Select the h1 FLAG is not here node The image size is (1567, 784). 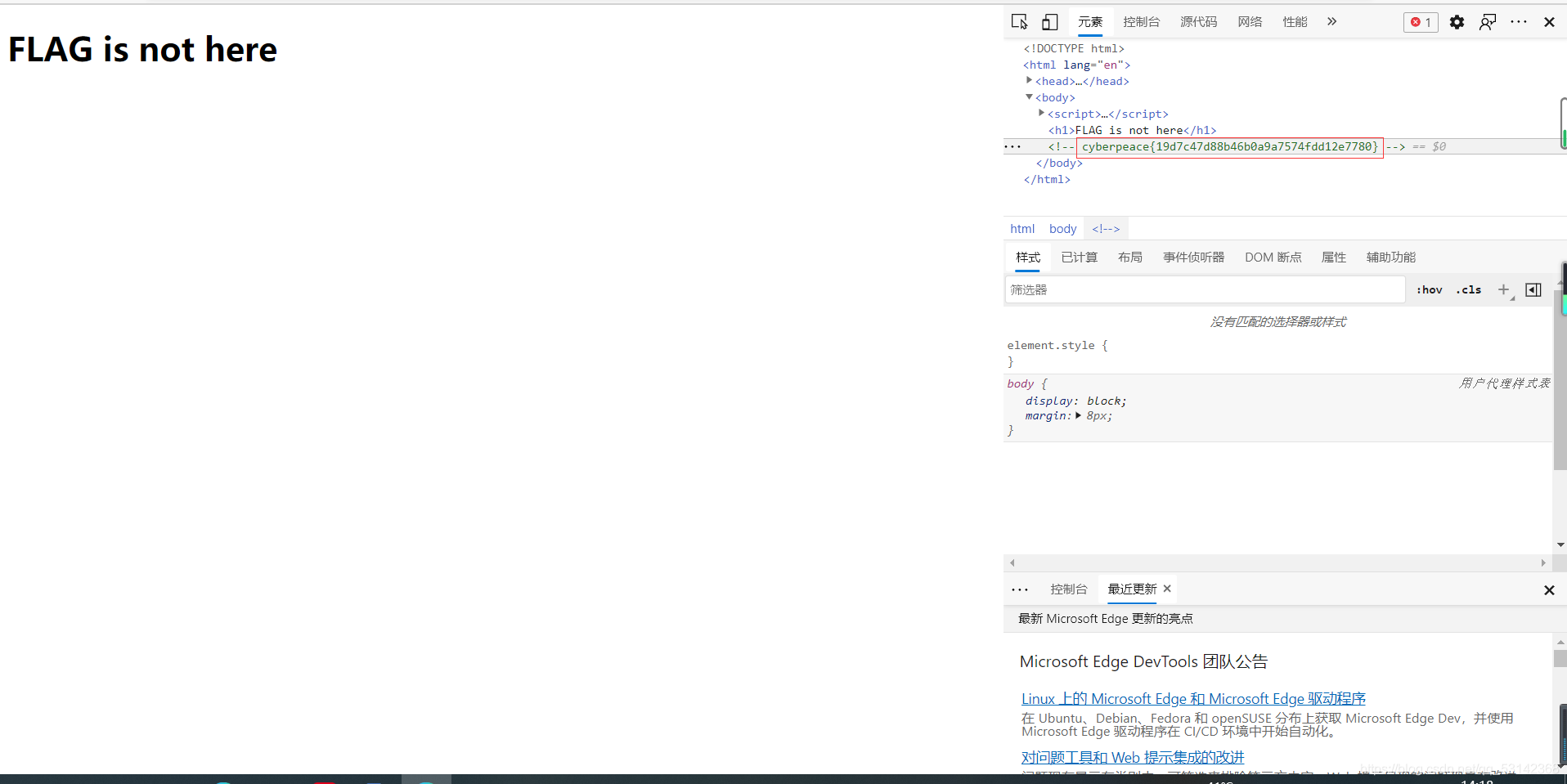coord(1133,130)
